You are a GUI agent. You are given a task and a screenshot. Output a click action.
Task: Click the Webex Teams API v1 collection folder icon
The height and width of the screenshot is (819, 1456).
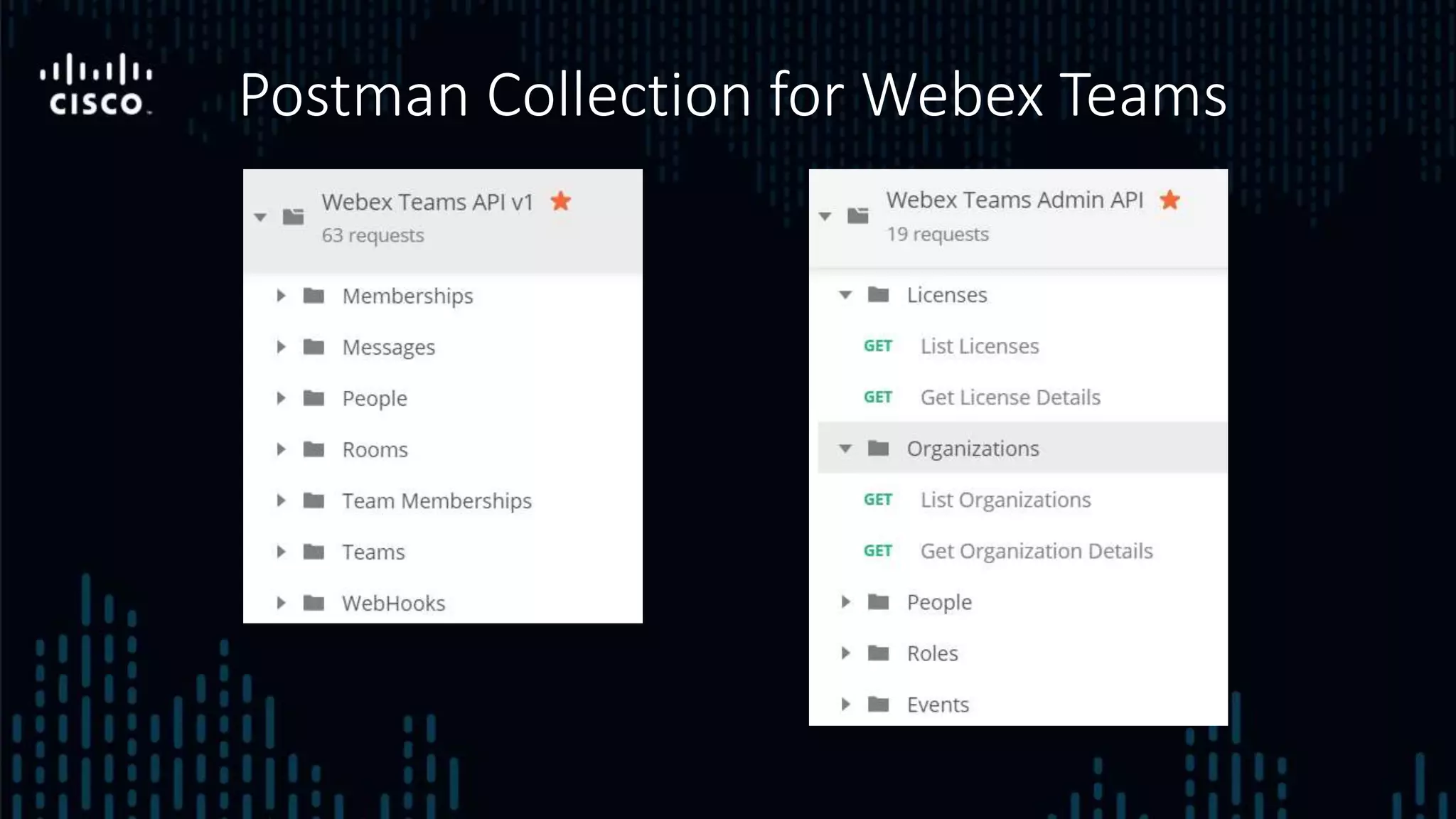(x=293, y=216)
